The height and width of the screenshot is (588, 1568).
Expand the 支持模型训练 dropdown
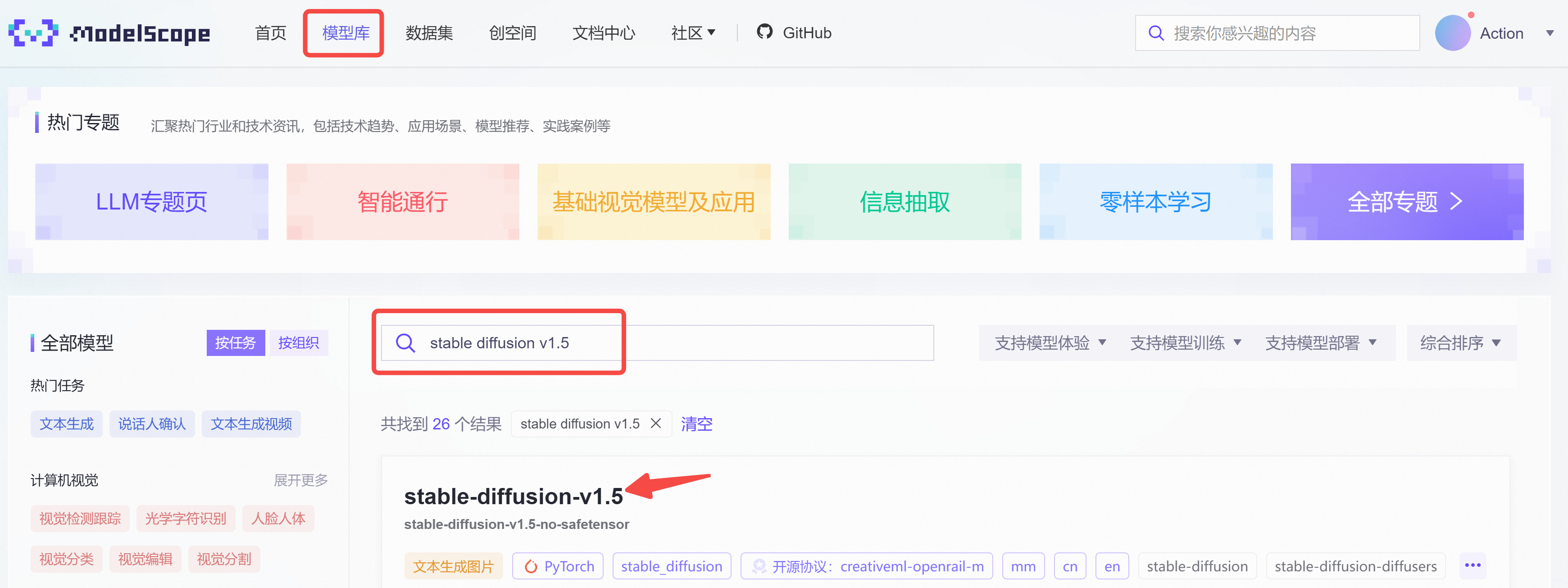pos(1185,343)
